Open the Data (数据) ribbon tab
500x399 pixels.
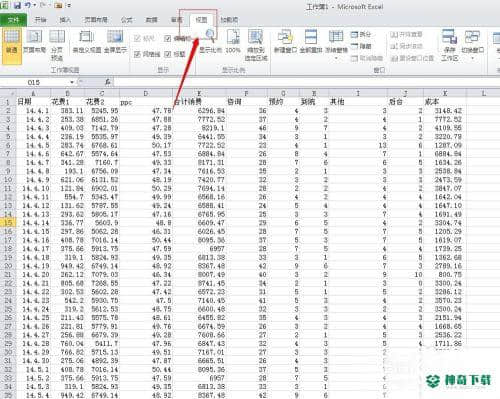point(151,20)
